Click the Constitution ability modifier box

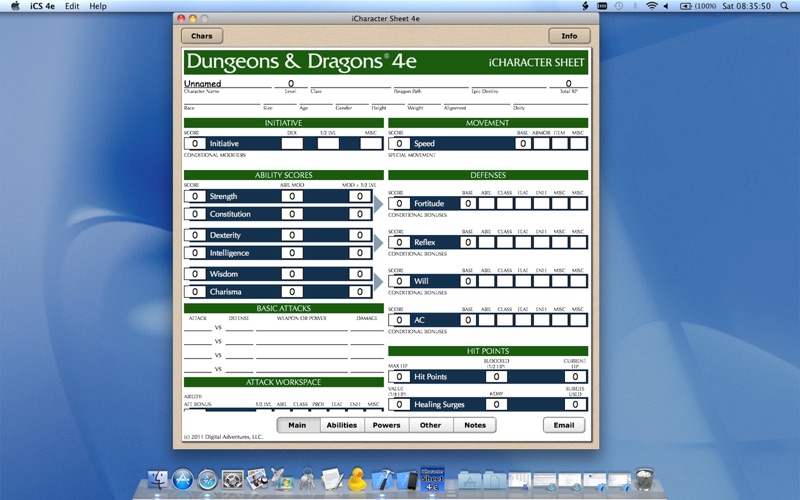click(x=292, y=214)
